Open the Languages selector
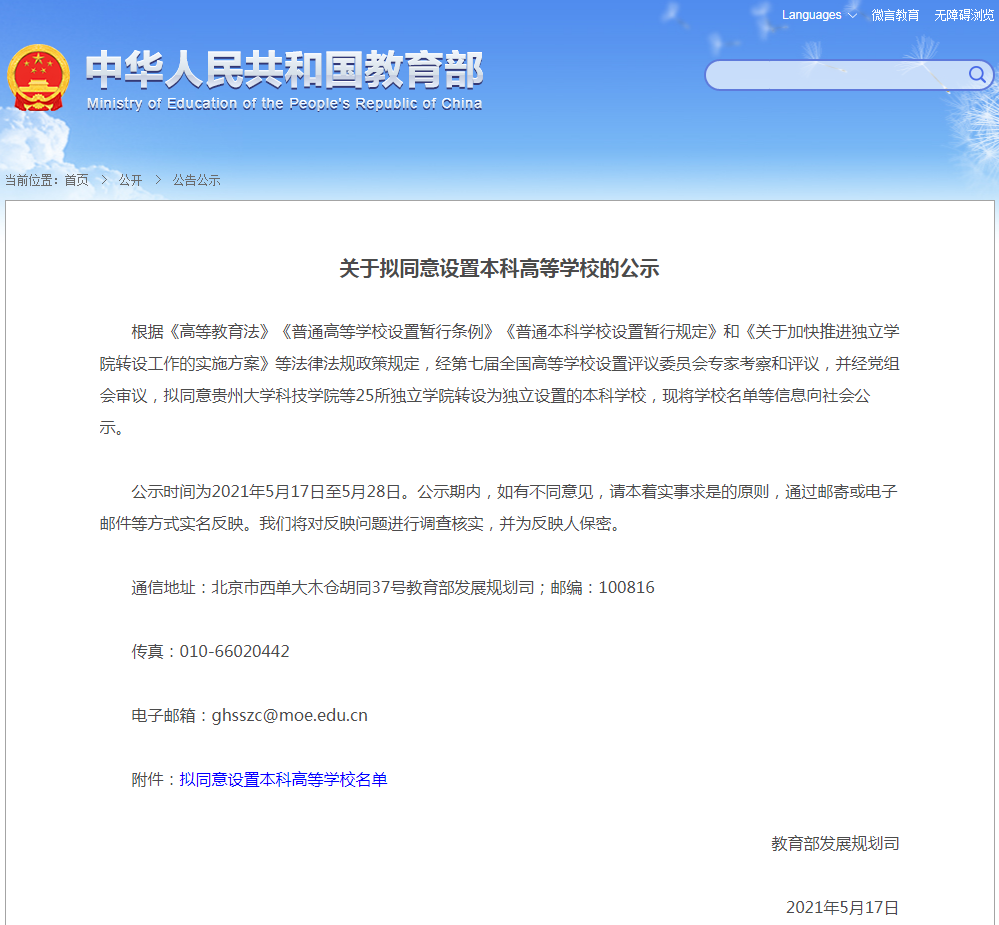Image resolution: width=999 pixels, height=925 pixels. [x=812, y=15]
